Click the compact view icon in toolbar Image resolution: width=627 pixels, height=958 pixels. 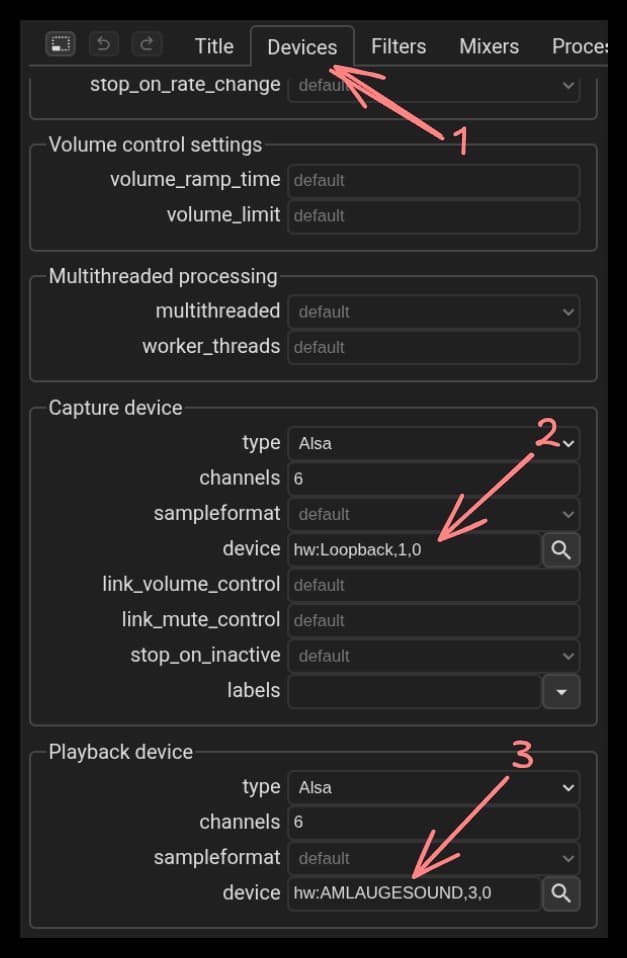(x=60, y=44)
